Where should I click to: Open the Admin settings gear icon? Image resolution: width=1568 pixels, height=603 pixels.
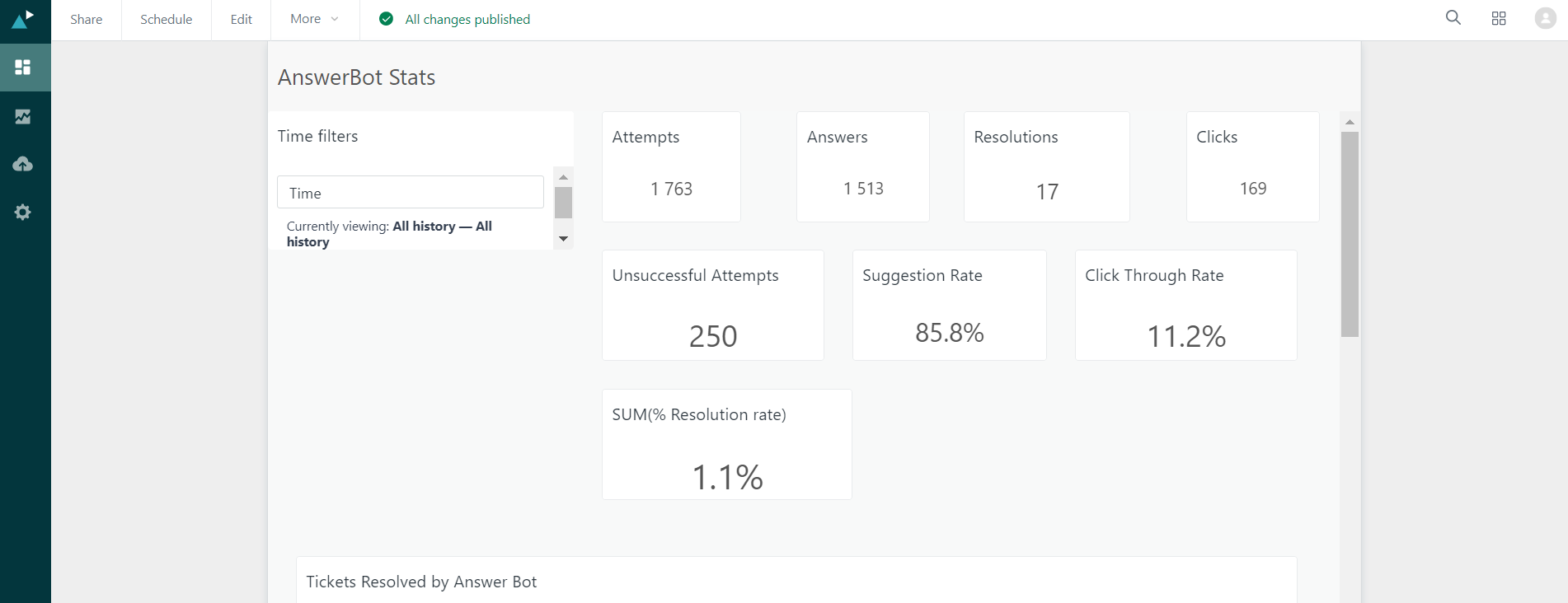click(23, 213)
